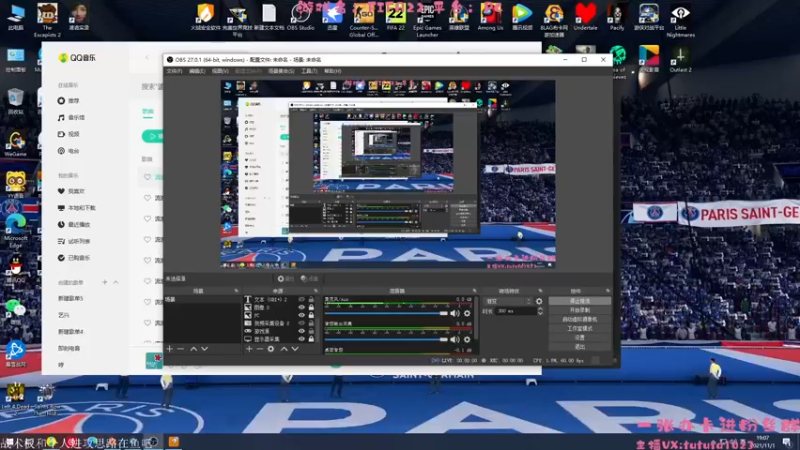Mute the mixer channel below 麦克风/Aux
Viewport: 800px width, 450px height.
click(455, 339)
